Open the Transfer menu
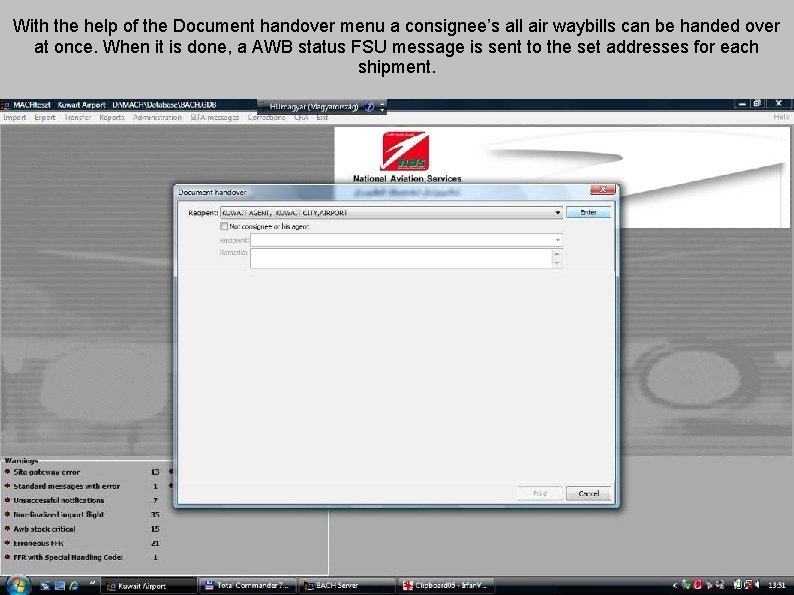This screenshot has height=595, width=794. click(x=77, y=117)
